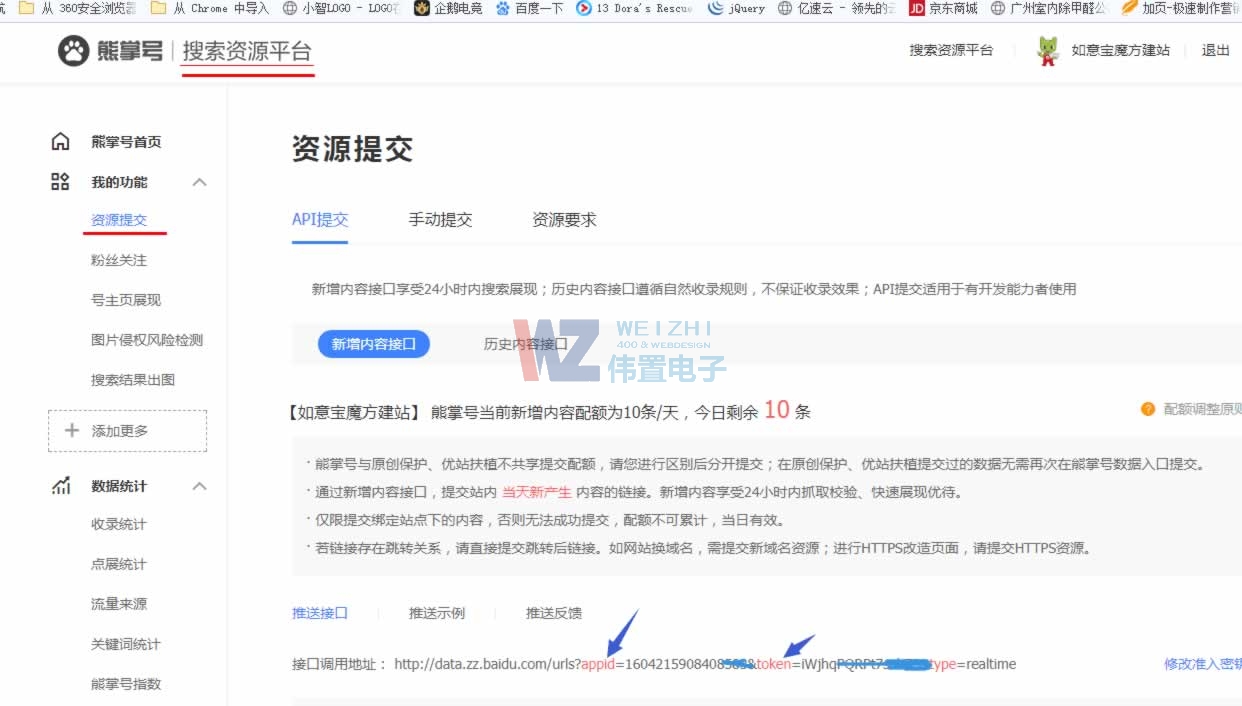Switch to 新增内容接口 mode
Screen dimensions: 1242x706
coord(373,343)
